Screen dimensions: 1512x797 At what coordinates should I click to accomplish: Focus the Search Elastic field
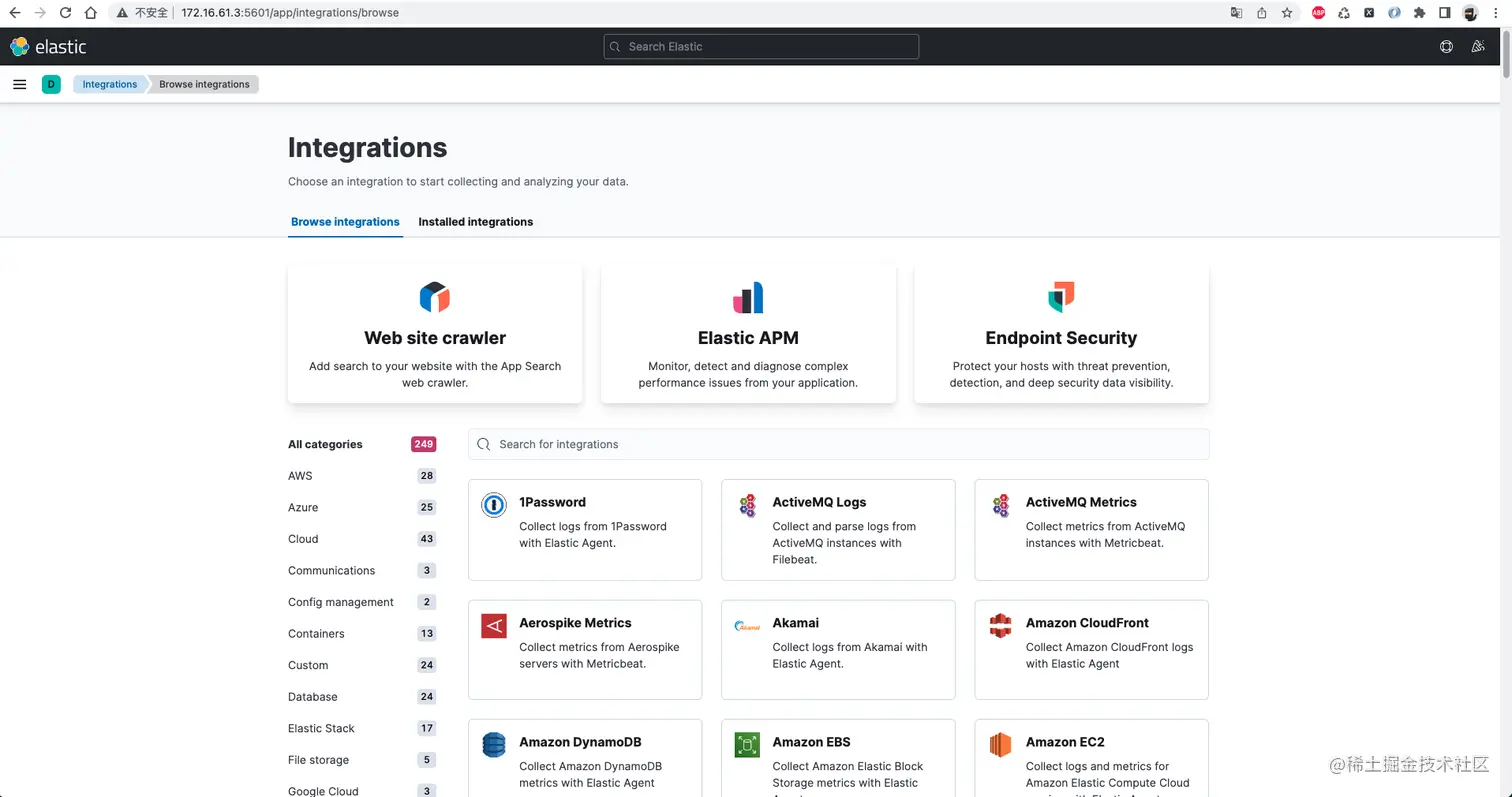tap(761, 46)
